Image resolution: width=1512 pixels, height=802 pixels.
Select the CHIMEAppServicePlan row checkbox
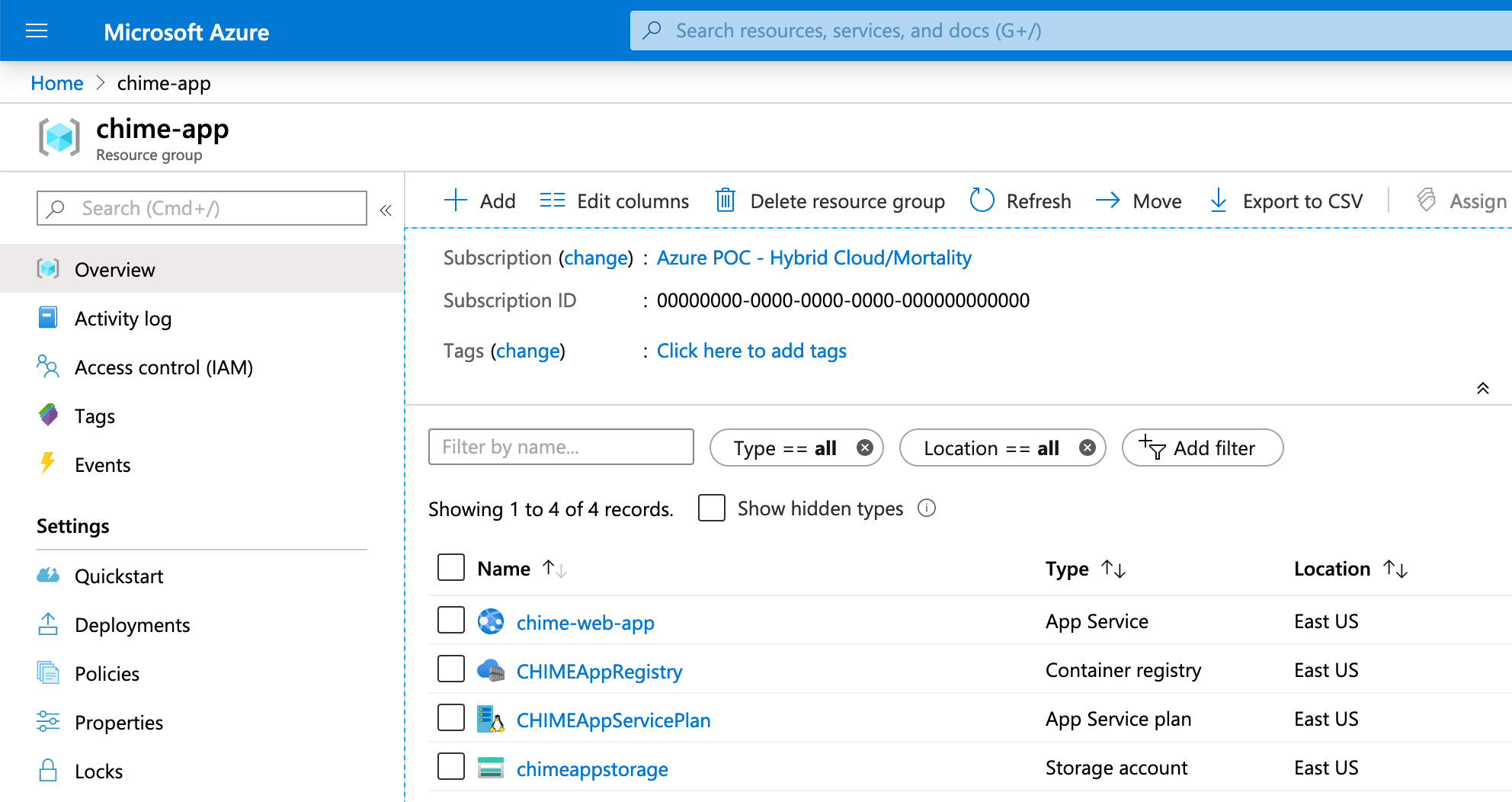coord(451,717)
